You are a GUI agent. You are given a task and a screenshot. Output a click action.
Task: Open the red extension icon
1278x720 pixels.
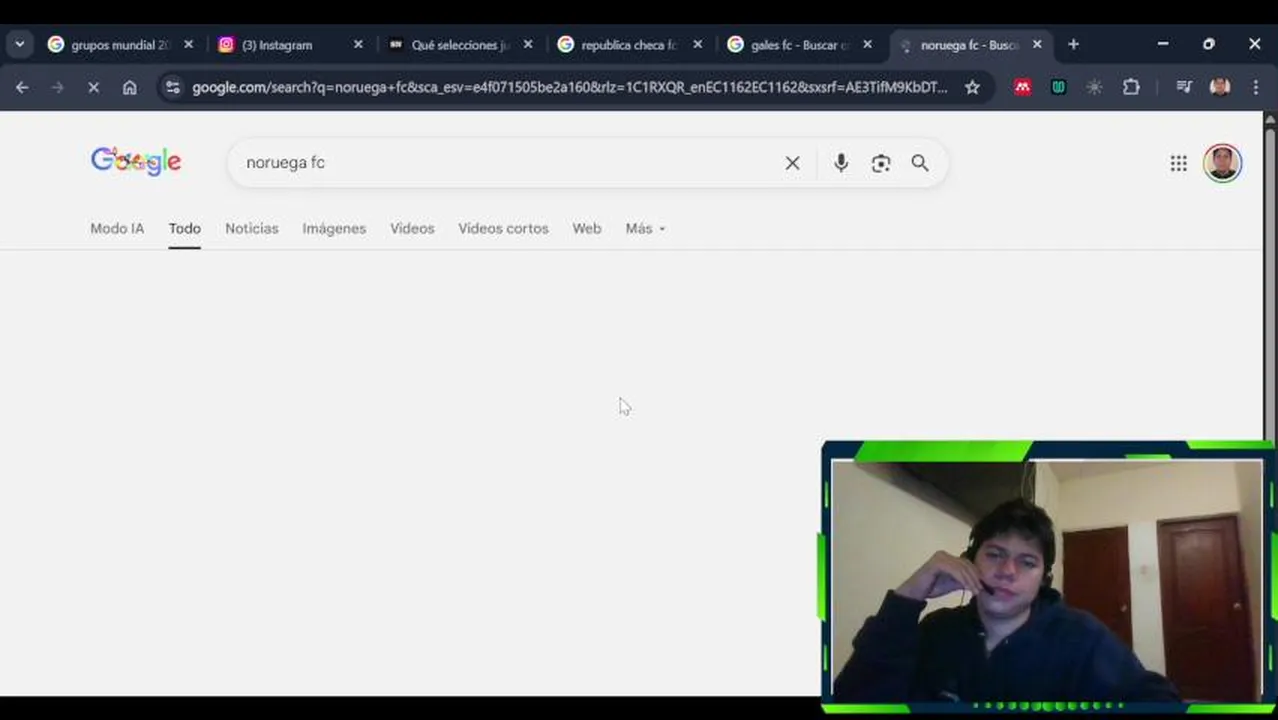(1022, 88)
